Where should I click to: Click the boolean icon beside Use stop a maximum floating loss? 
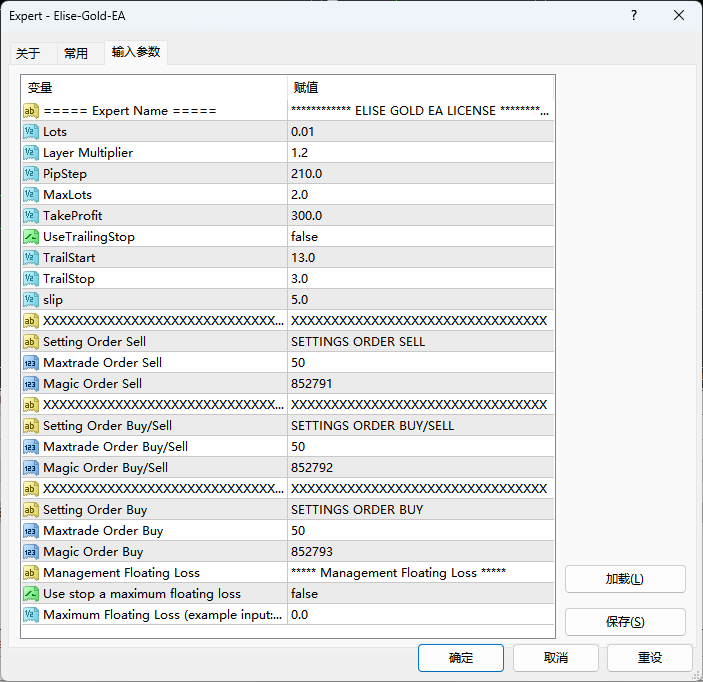tap(31, 594)
